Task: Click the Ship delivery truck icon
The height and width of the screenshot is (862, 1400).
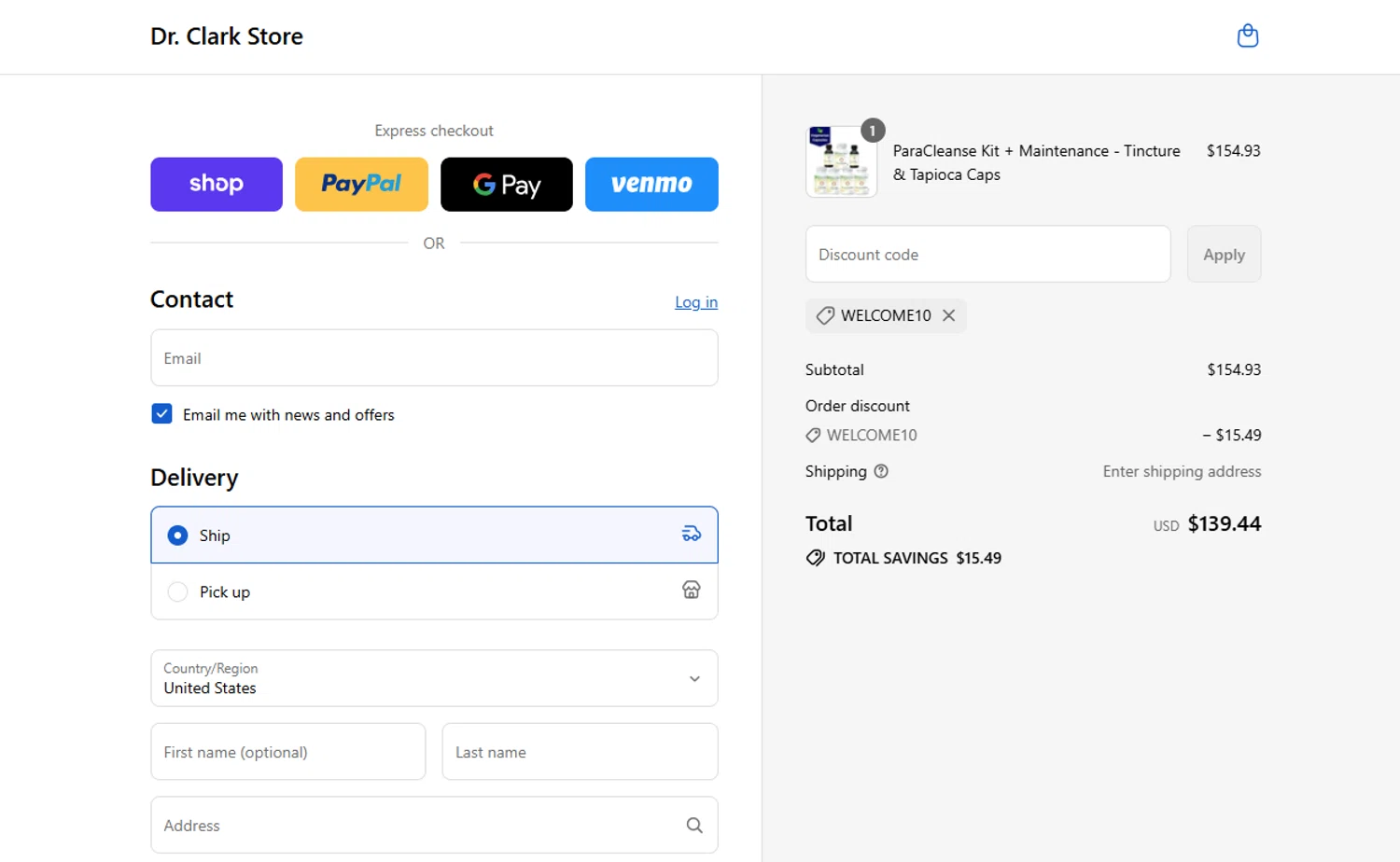Action: (x=691, y=534)
